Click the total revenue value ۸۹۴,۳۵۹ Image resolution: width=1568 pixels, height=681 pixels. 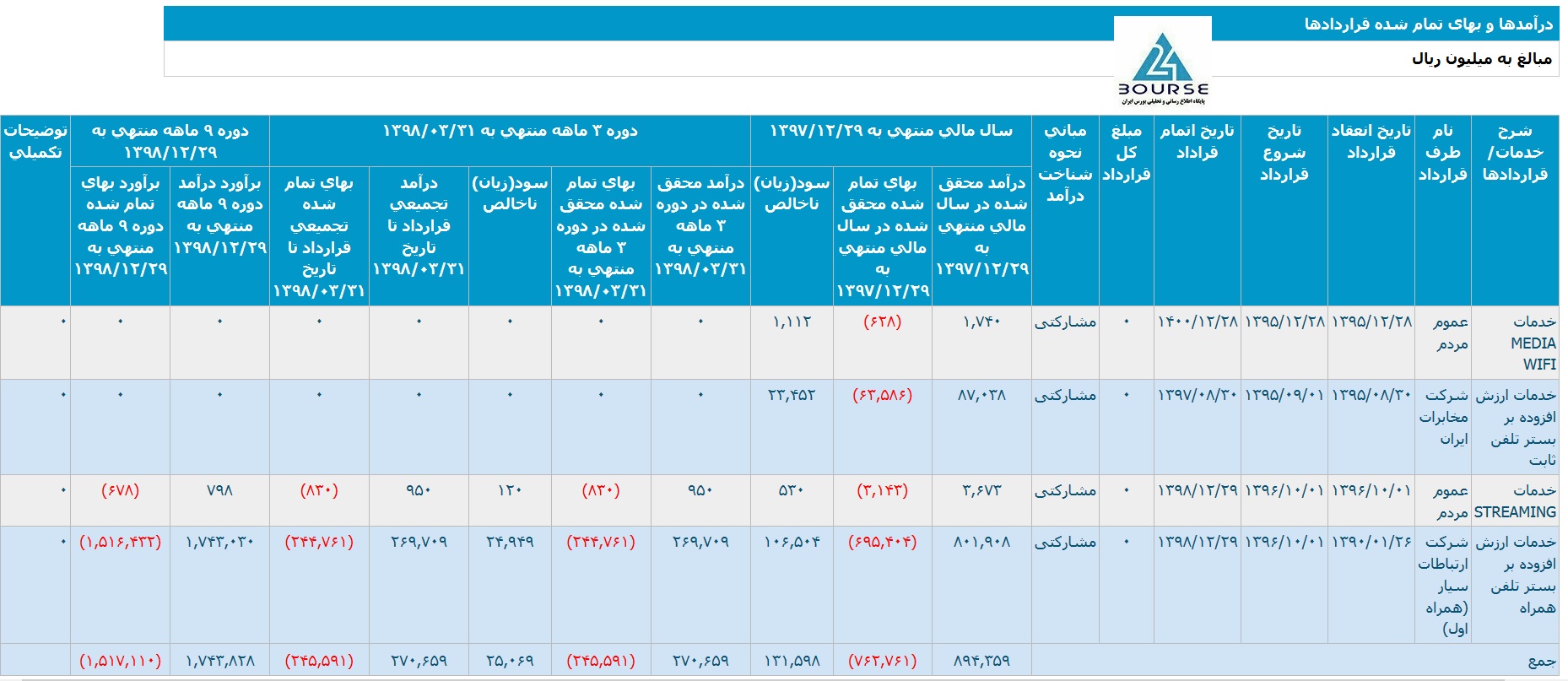981,661
